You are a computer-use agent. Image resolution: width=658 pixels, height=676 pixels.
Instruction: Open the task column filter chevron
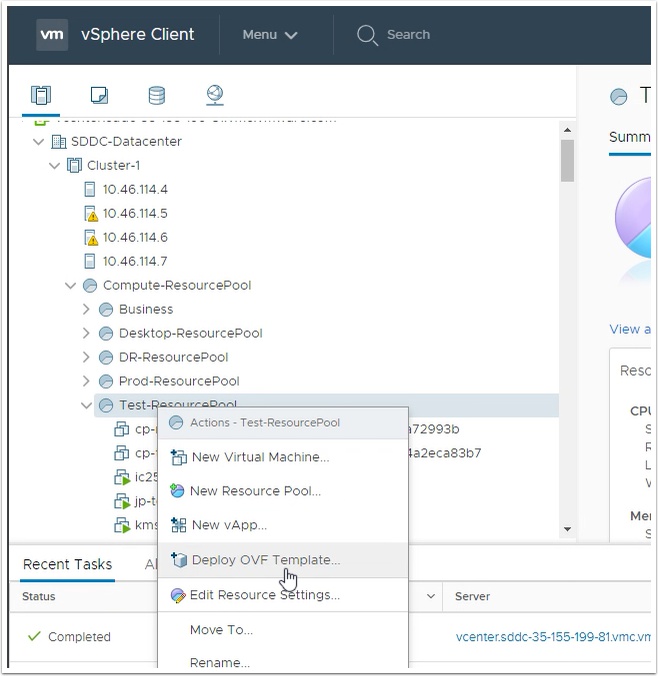(x=430, y=596)
